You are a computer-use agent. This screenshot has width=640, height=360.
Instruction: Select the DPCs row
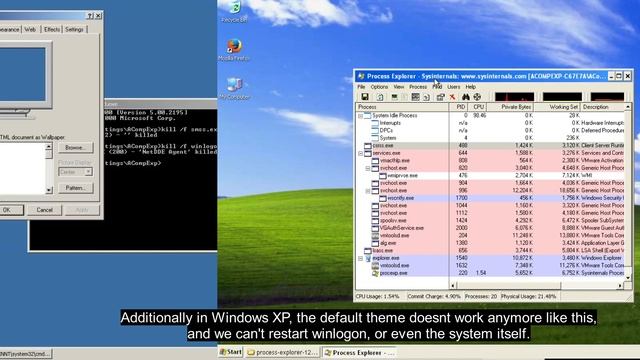(x=490, y=131)
